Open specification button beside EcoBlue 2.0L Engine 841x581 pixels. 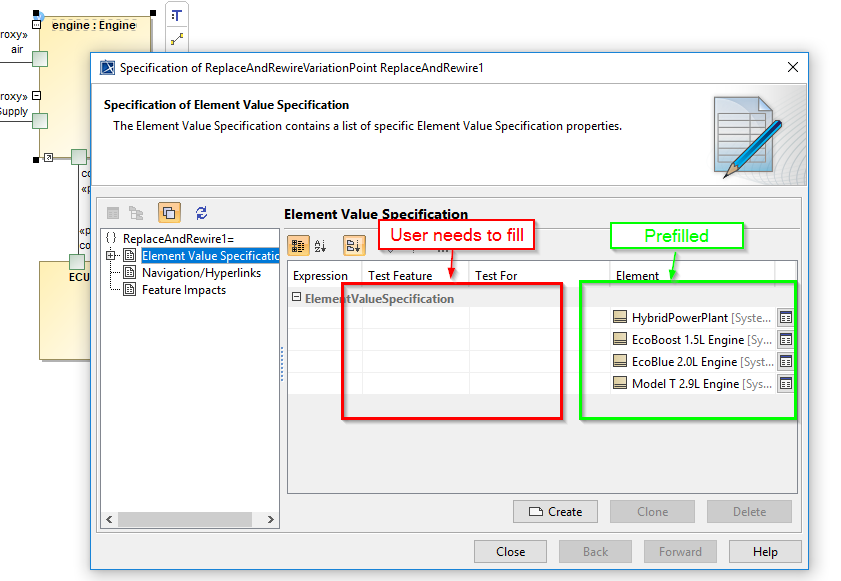(786, 362)
